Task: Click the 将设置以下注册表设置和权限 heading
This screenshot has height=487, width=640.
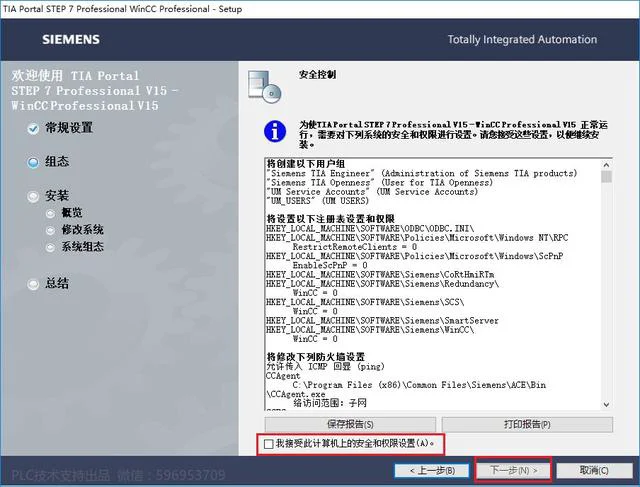Action: coord(331,219)
